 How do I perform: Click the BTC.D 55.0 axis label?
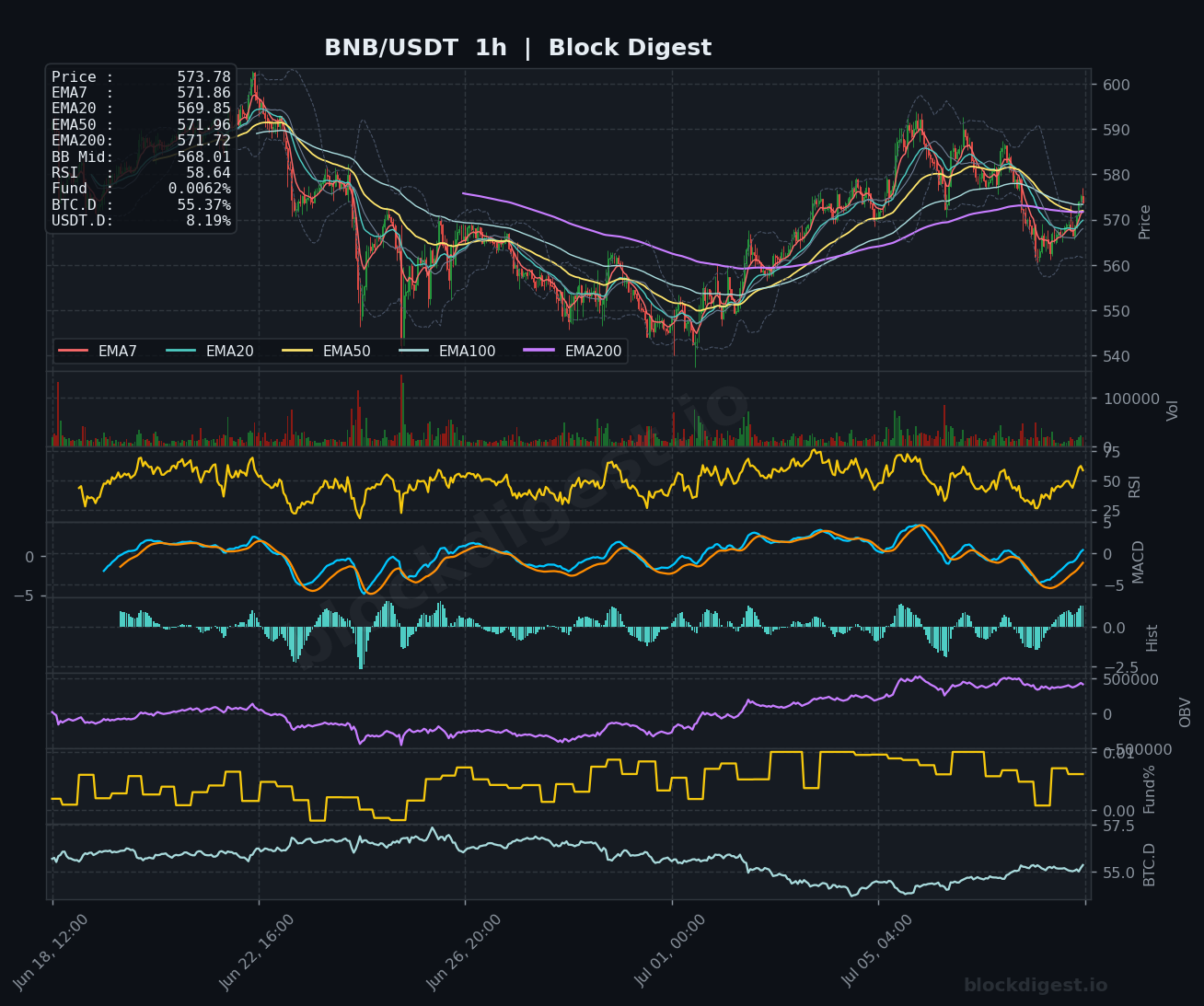(1119, 873)
